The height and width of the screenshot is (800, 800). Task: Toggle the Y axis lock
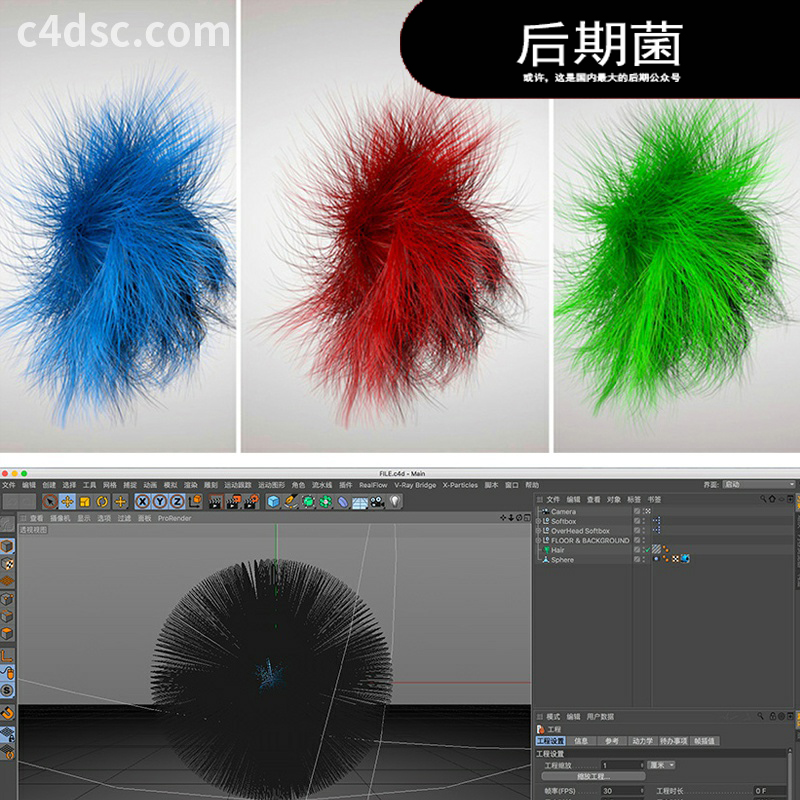click(160, 502)
